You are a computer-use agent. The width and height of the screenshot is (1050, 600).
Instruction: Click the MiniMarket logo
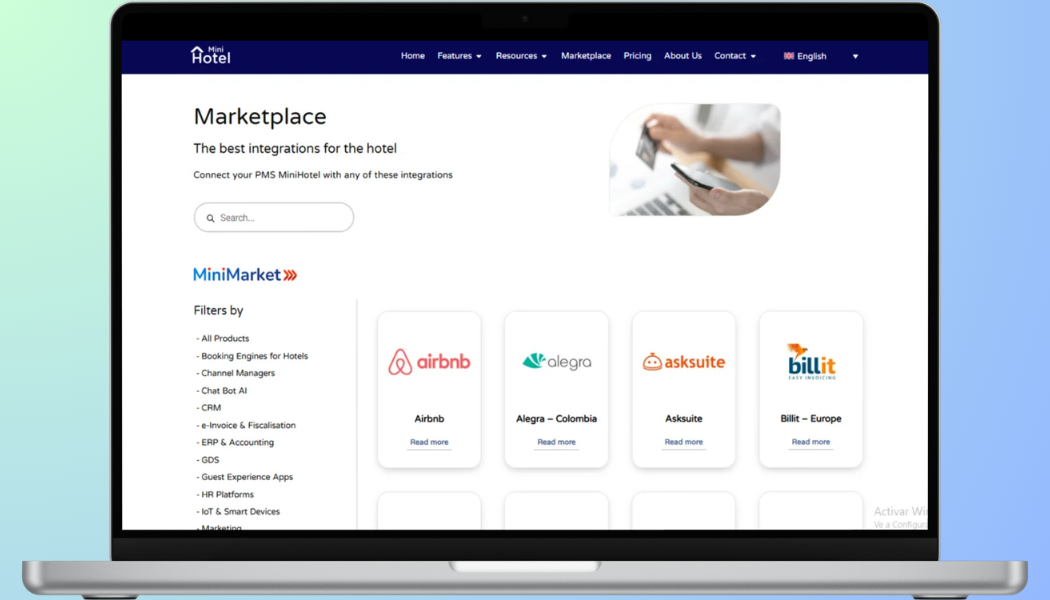[x=245, y=275]
